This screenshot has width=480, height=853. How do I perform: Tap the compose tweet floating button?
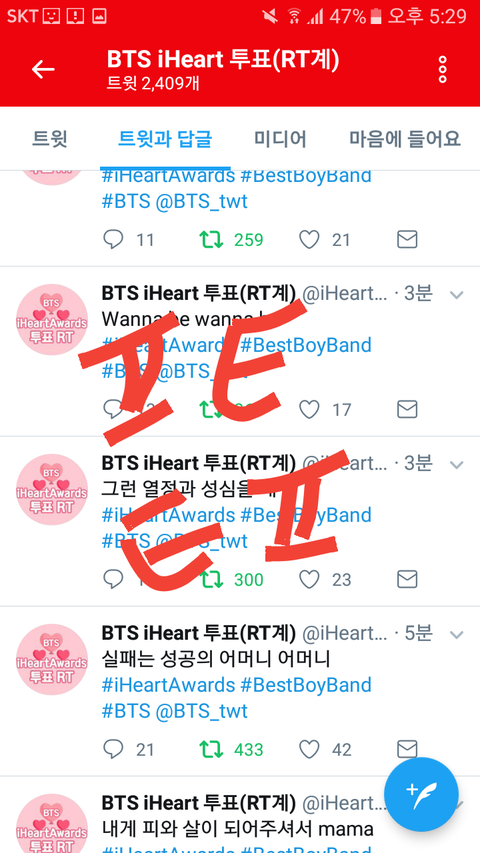(x=421, y=794)
